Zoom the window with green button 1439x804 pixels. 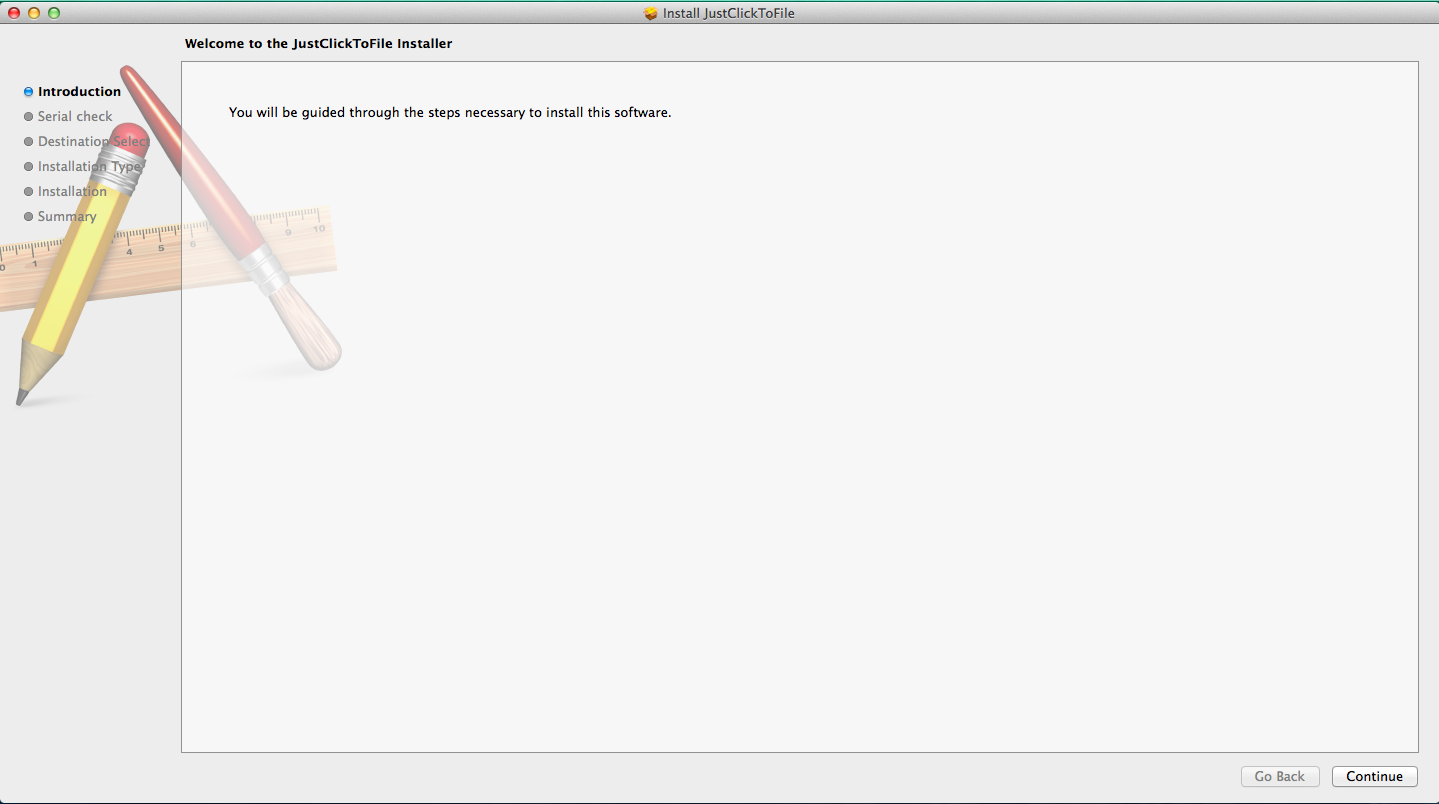click(54, 13)
